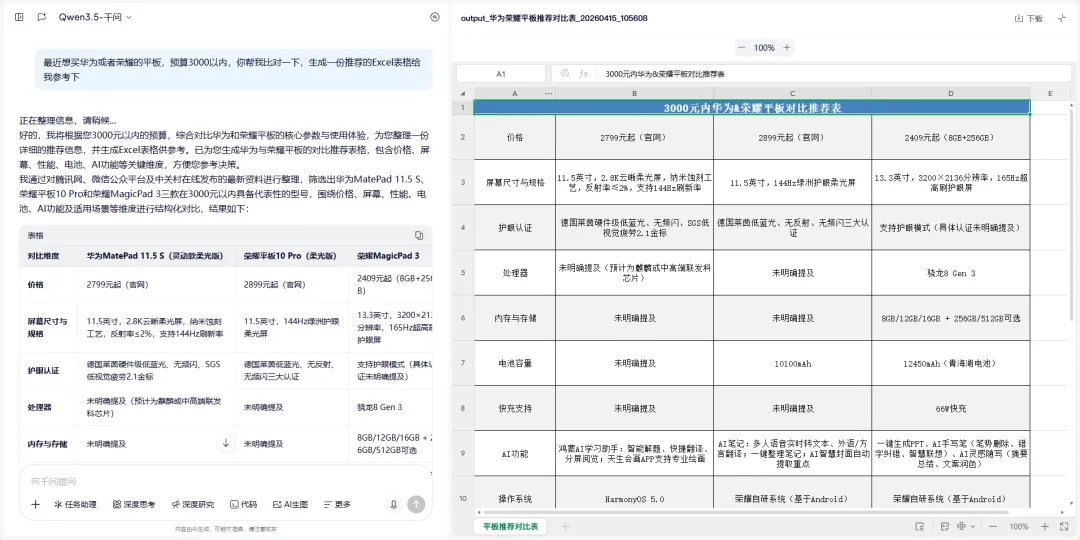Start a new chat with the bubble icon
The image size is (1080, 540).
[x=42, y=17]
